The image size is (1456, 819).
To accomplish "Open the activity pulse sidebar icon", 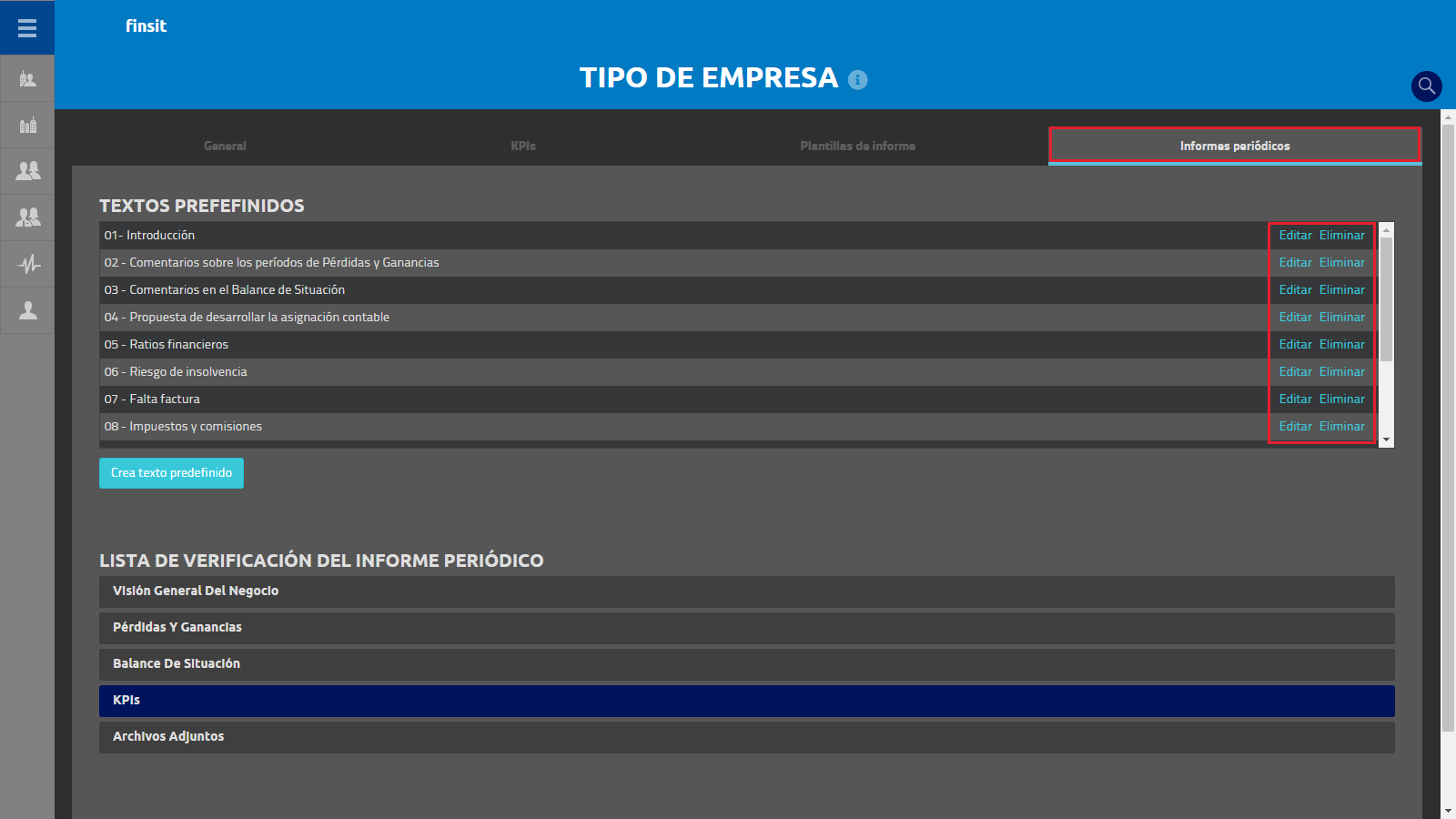I will (x=27, y=264).
